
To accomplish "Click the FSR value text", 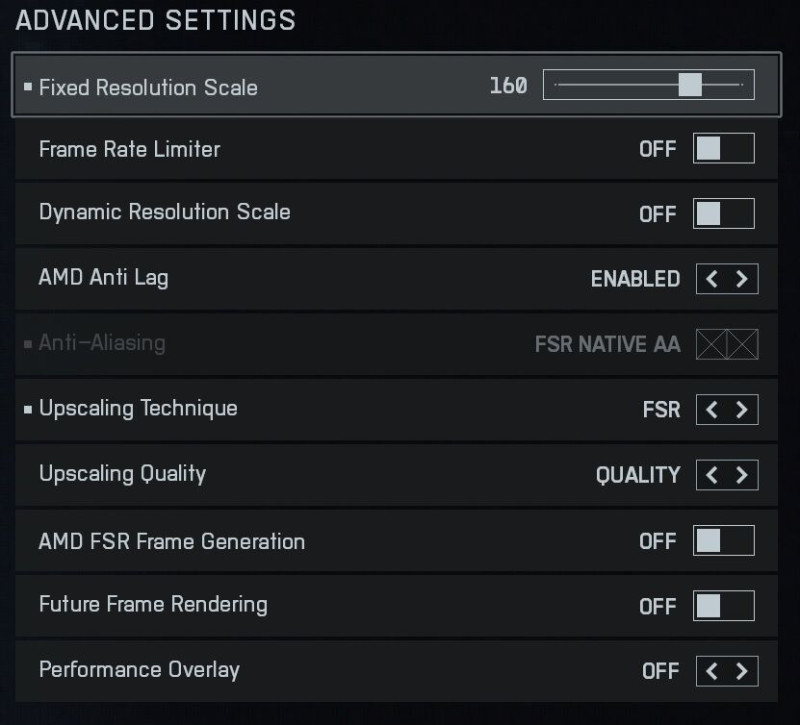I will [x=661, y=409].
